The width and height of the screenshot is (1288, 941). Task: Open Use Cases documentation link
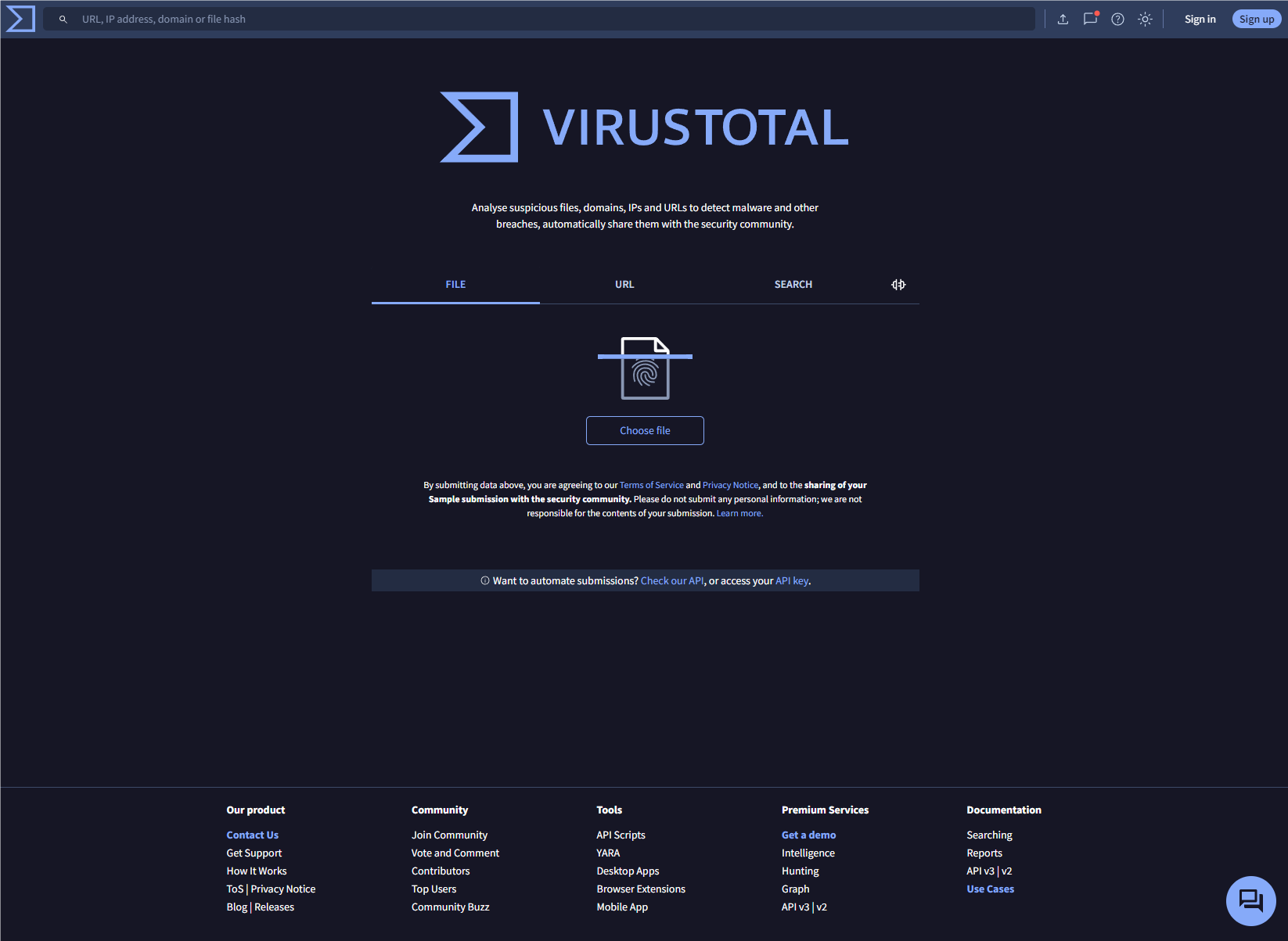click(990, 889)
